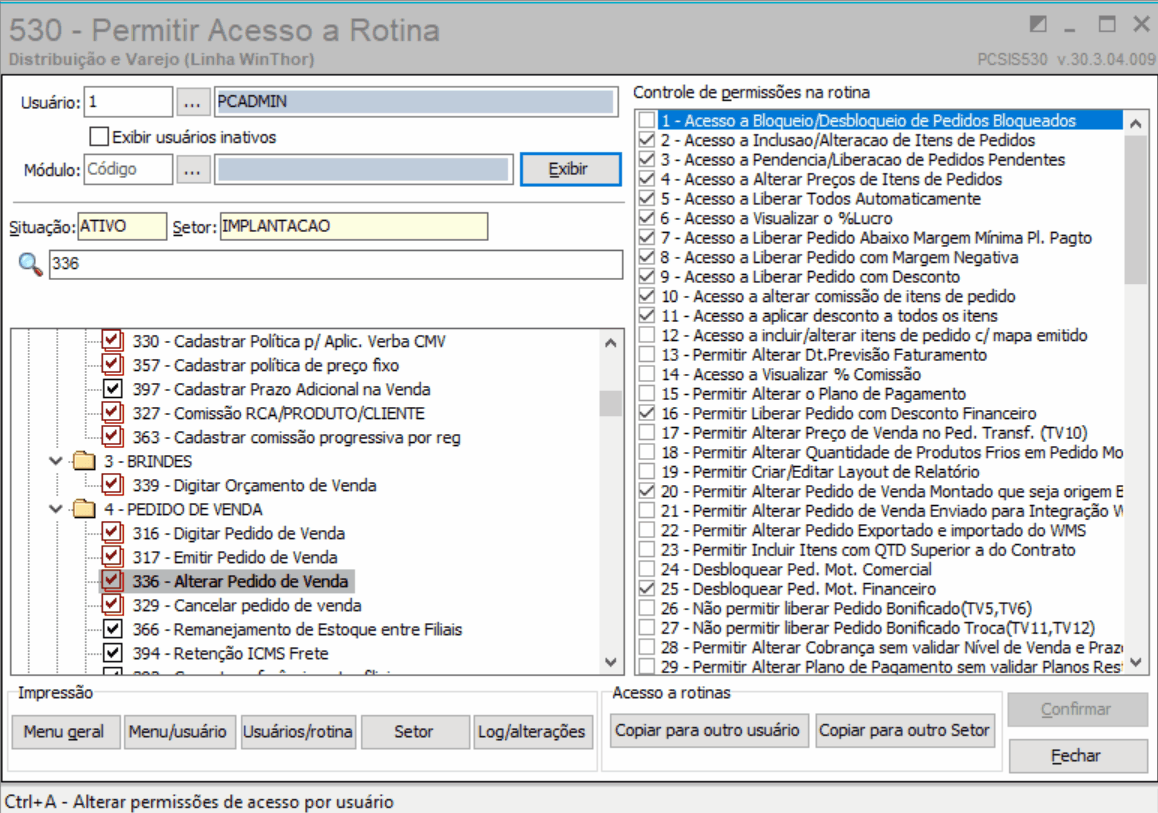
Task: Click the routine search field containing 336
Action: tap(336, 264)
